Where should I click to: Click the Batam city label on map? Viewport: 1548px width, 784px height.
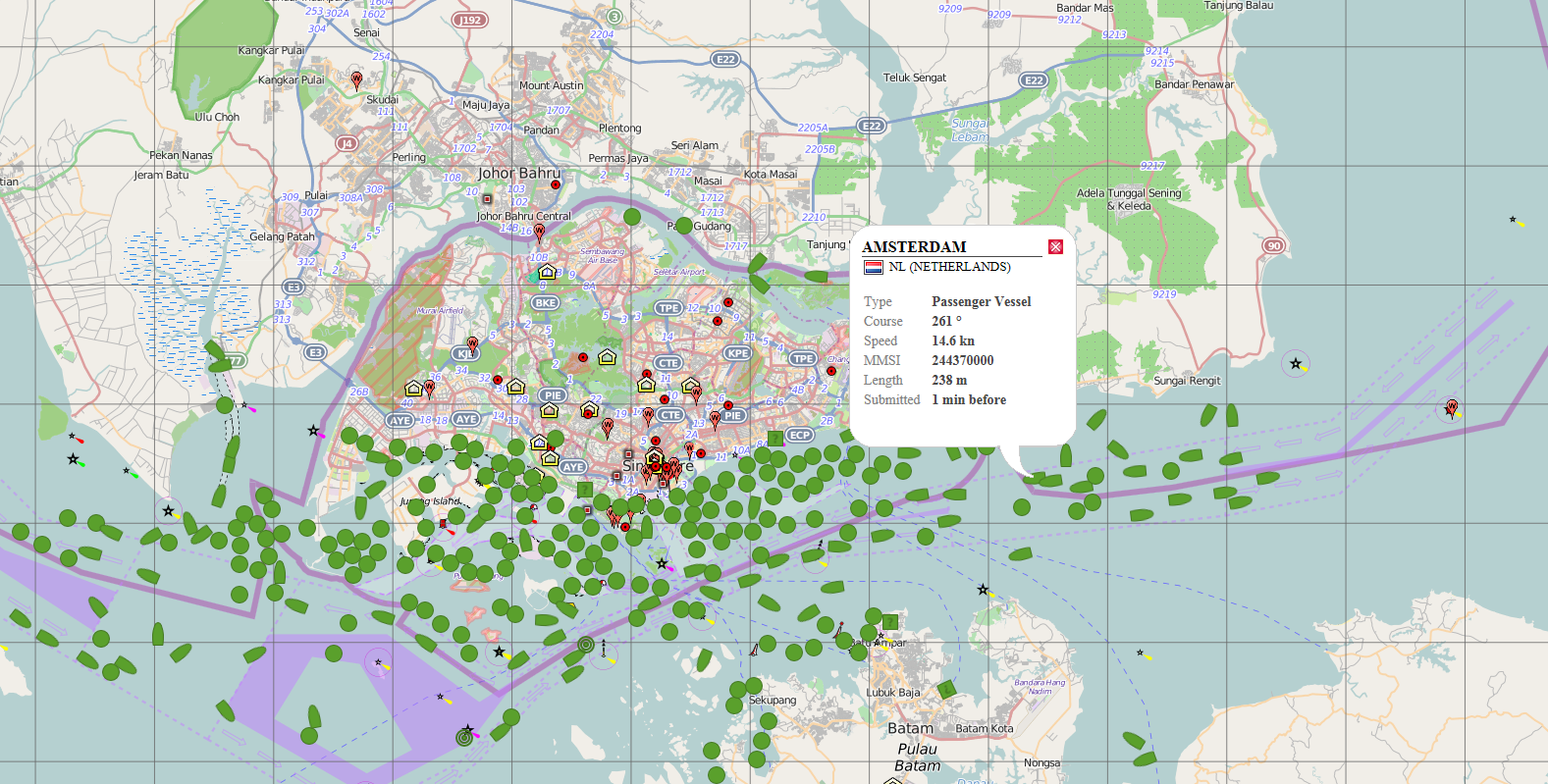click(910, 728)
